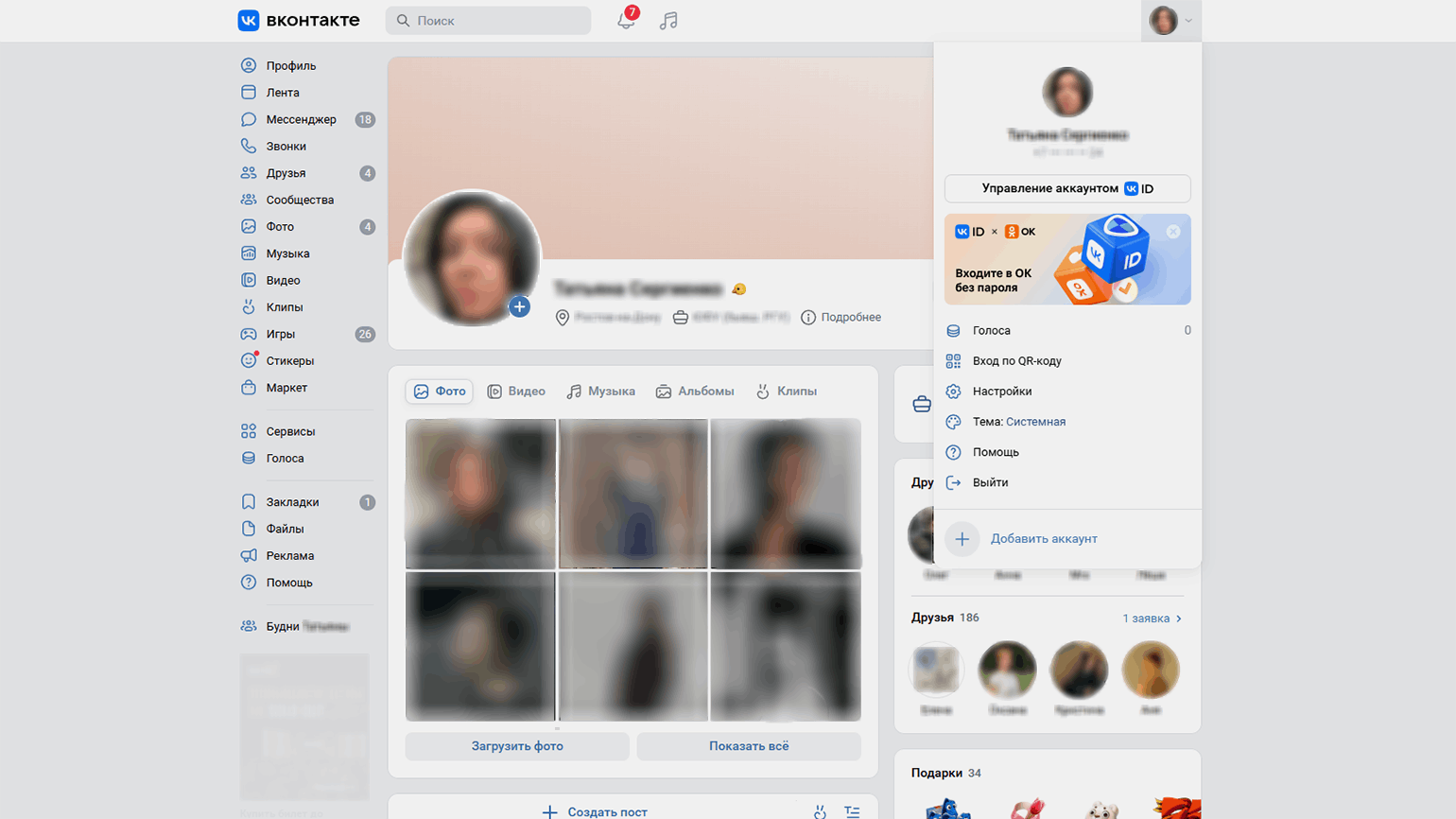Open Messenger from the left sidebar

point(301,119)
